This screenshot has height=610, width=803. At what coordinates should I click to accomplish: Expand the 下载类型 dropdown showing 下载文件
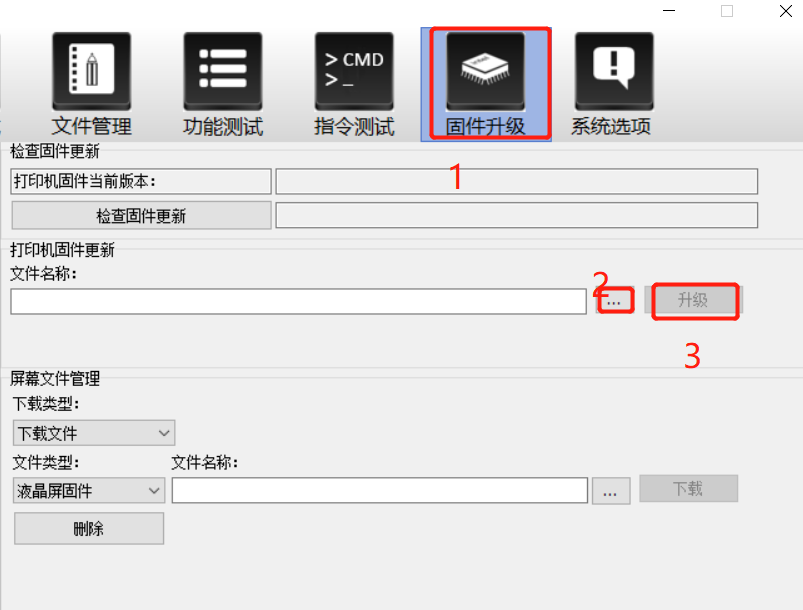(94, 433)
